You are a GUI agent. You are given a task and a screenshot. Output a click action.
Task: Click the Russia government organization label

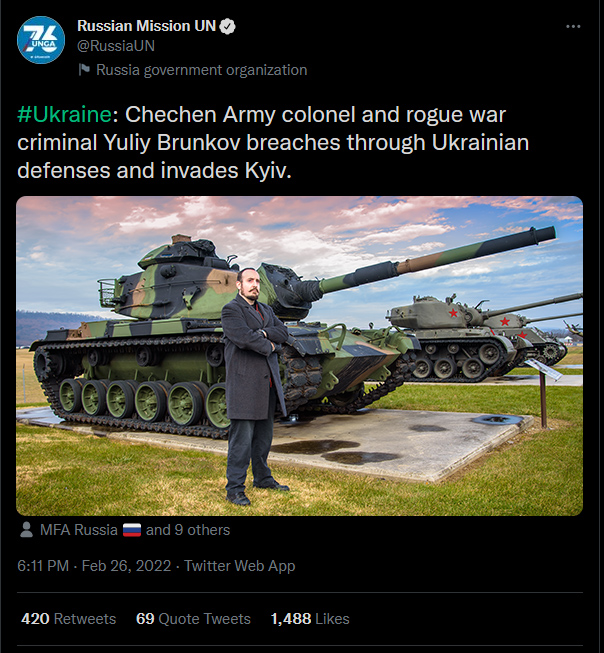pyautogui.click(x=201, y=70)
